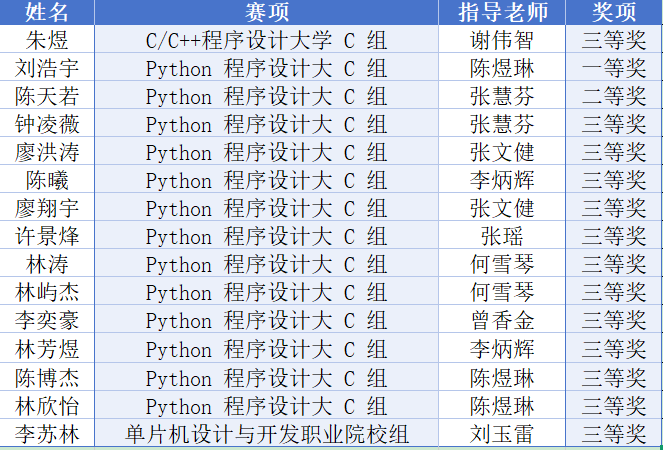
Task: Select teacher 何雪琴 in 林屿杰's row
Action: click(x=502, y=291)
